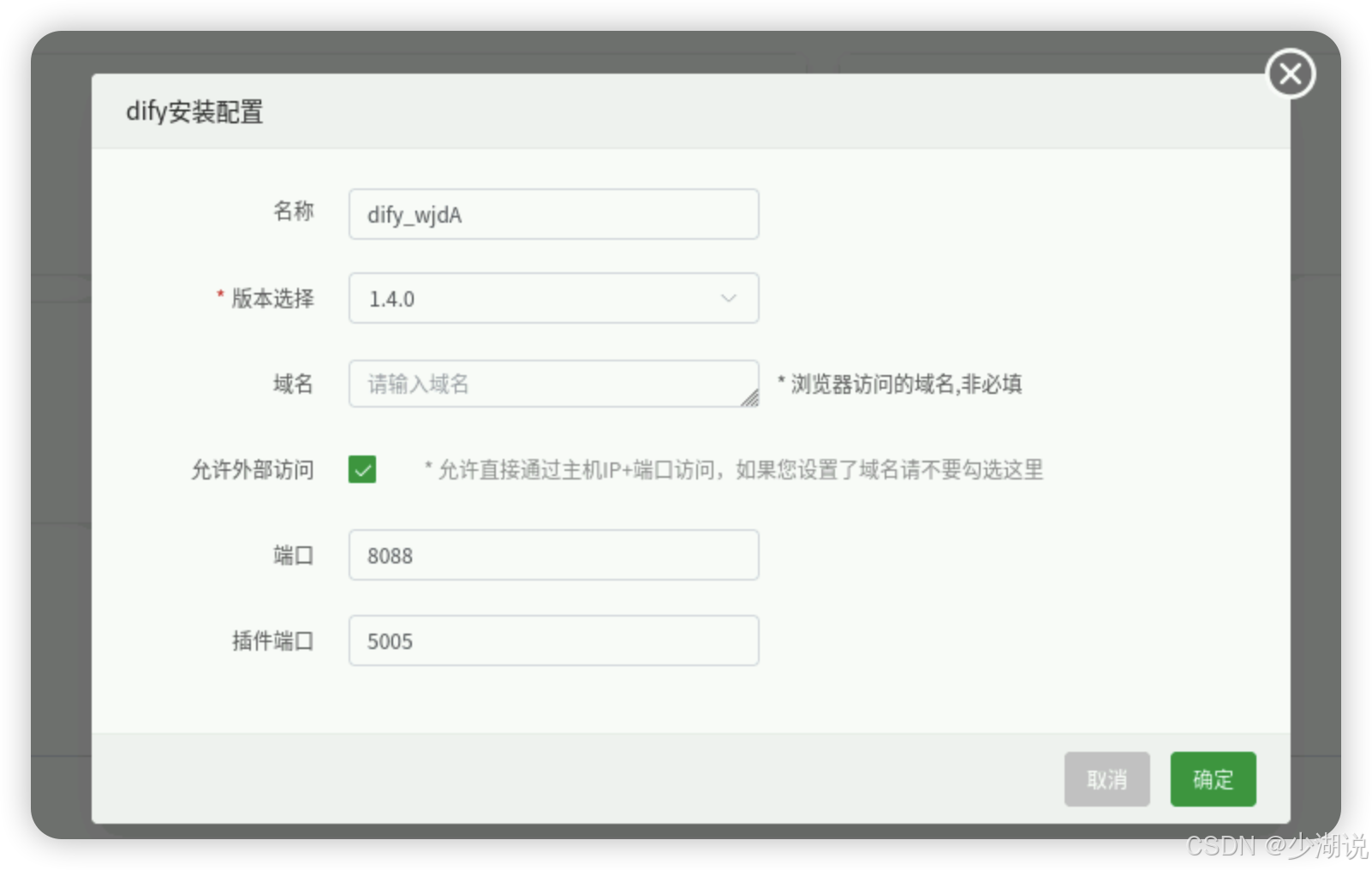Click the 名称 input field containing dify_wjdA
The width and height of the screenshot is (1372, 870).
point(553,214)
